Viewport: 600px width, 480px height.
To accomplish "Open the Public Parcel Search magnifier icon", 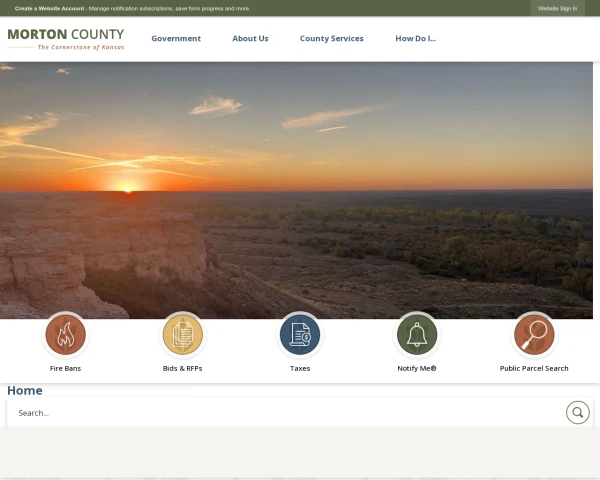I will pyautogui.click(x=534, y=335).
